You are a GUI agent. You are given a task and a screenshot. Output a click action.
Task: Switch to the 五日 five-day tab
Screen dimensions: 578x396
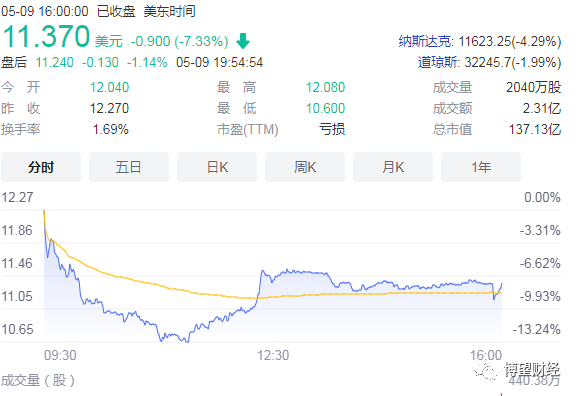129,167
